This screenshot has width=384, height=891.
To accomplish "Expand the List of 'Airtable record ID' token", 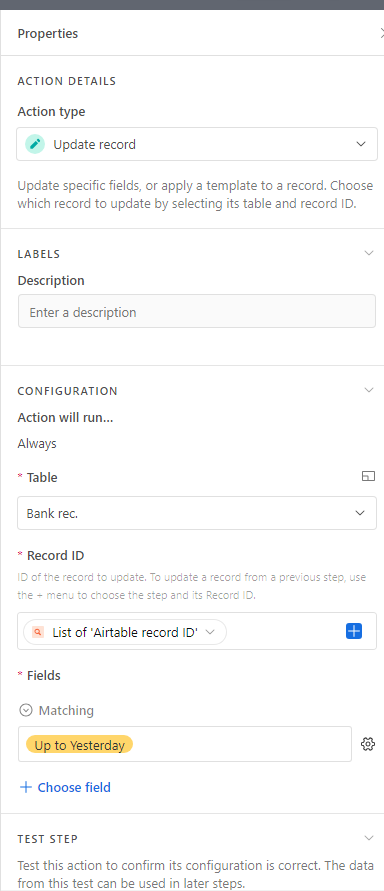I will tap(210, 632).
